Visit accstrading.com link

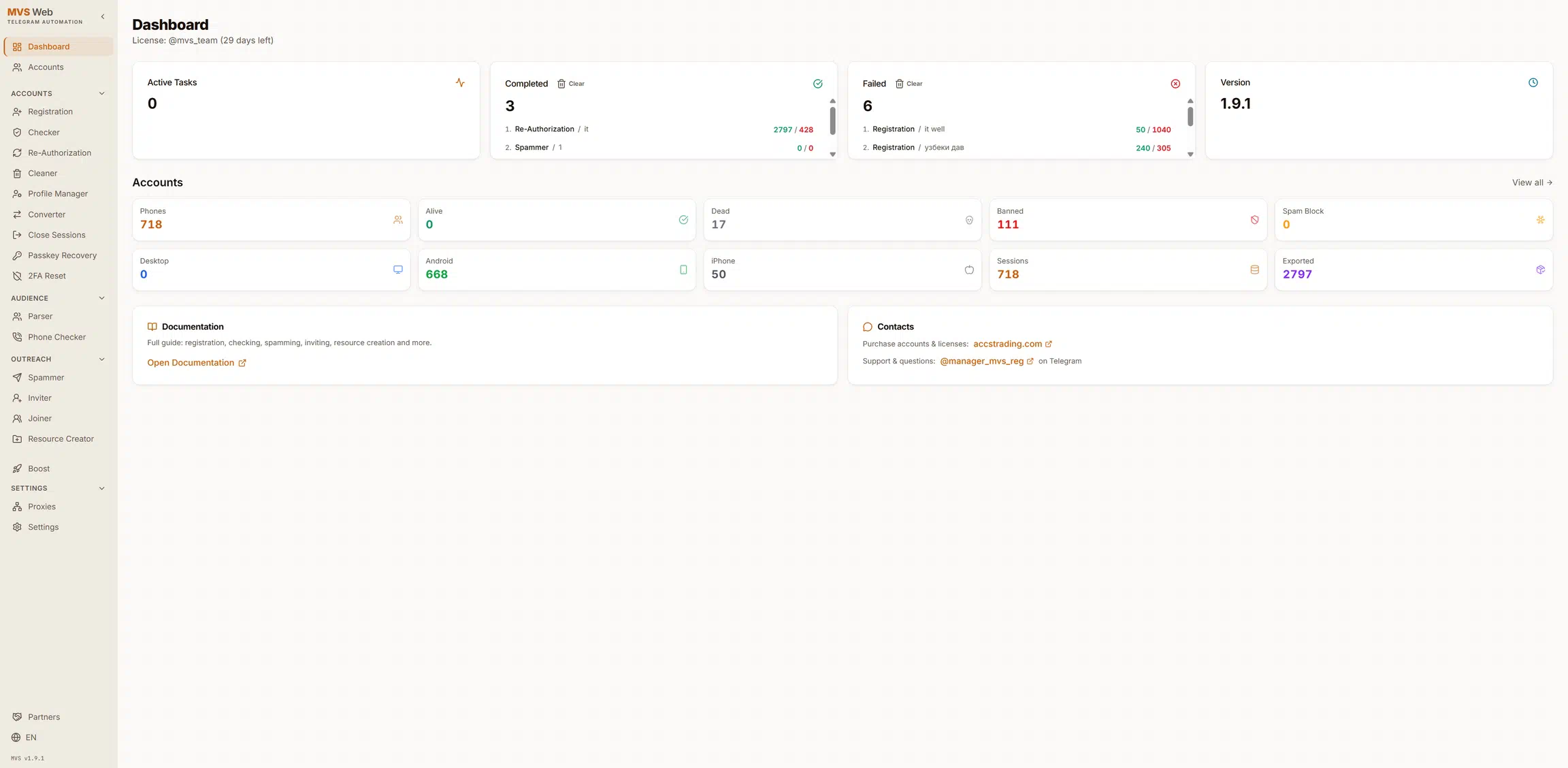pyautogui.click(x=1013, y=344)
